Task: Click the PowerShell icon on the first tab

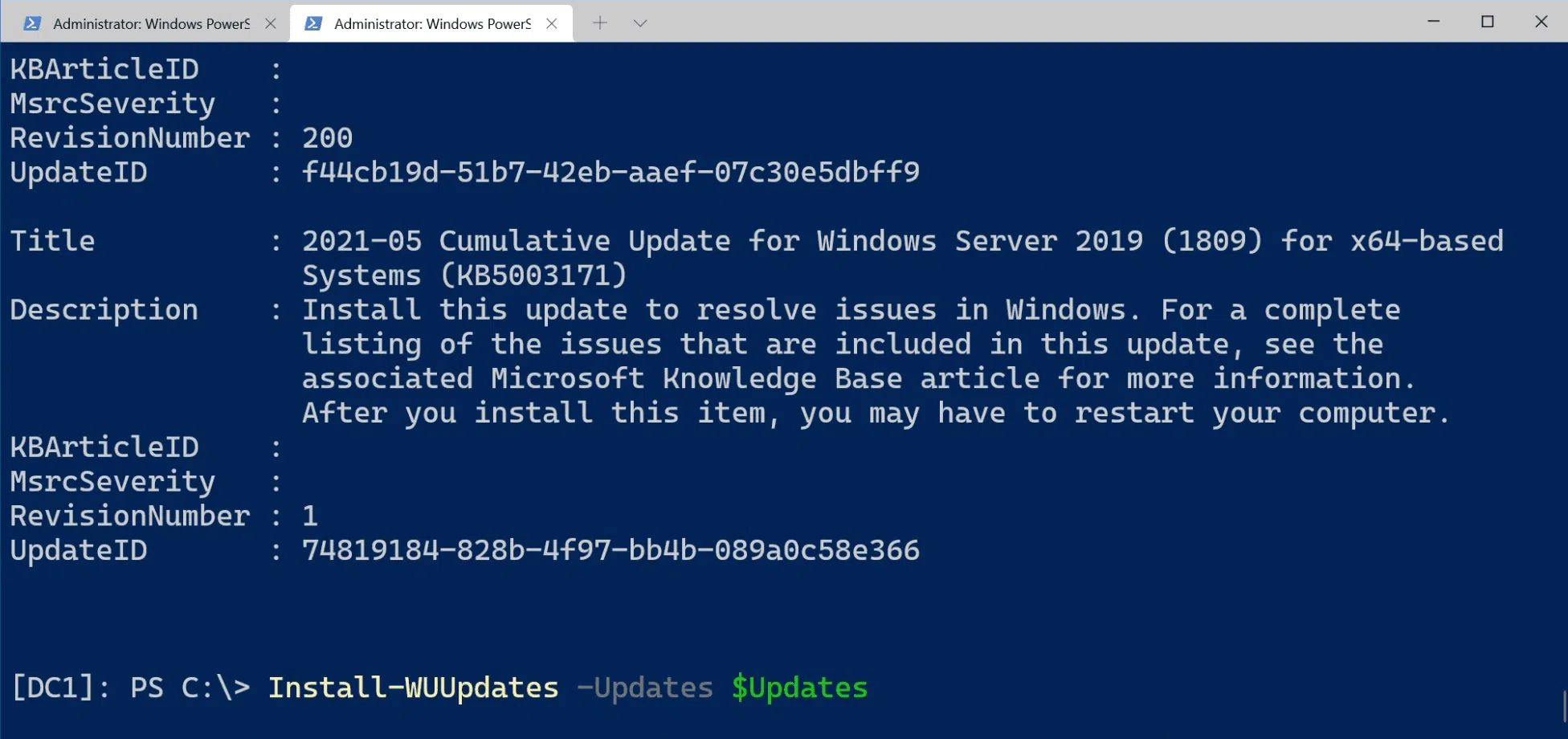Action: (32, 23)
